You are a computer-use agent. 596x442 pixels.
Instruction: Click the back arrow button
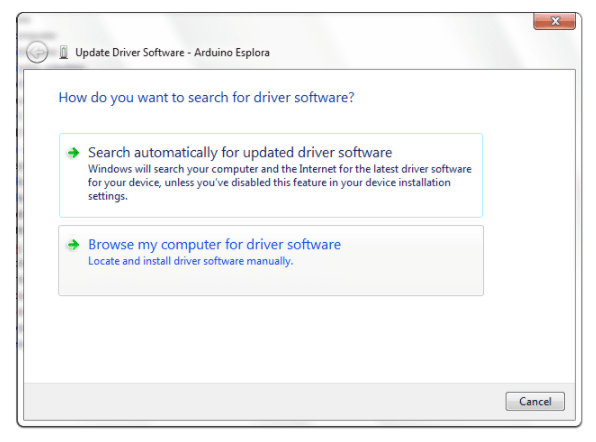[37, 52]
